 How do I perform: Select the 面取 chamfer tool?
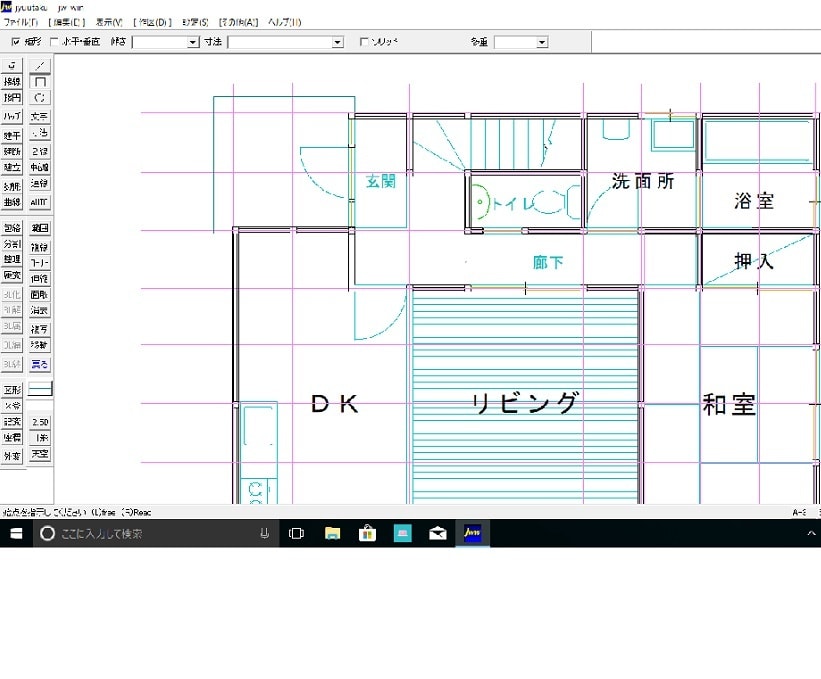pyautogui.click(x=40, y=295)
